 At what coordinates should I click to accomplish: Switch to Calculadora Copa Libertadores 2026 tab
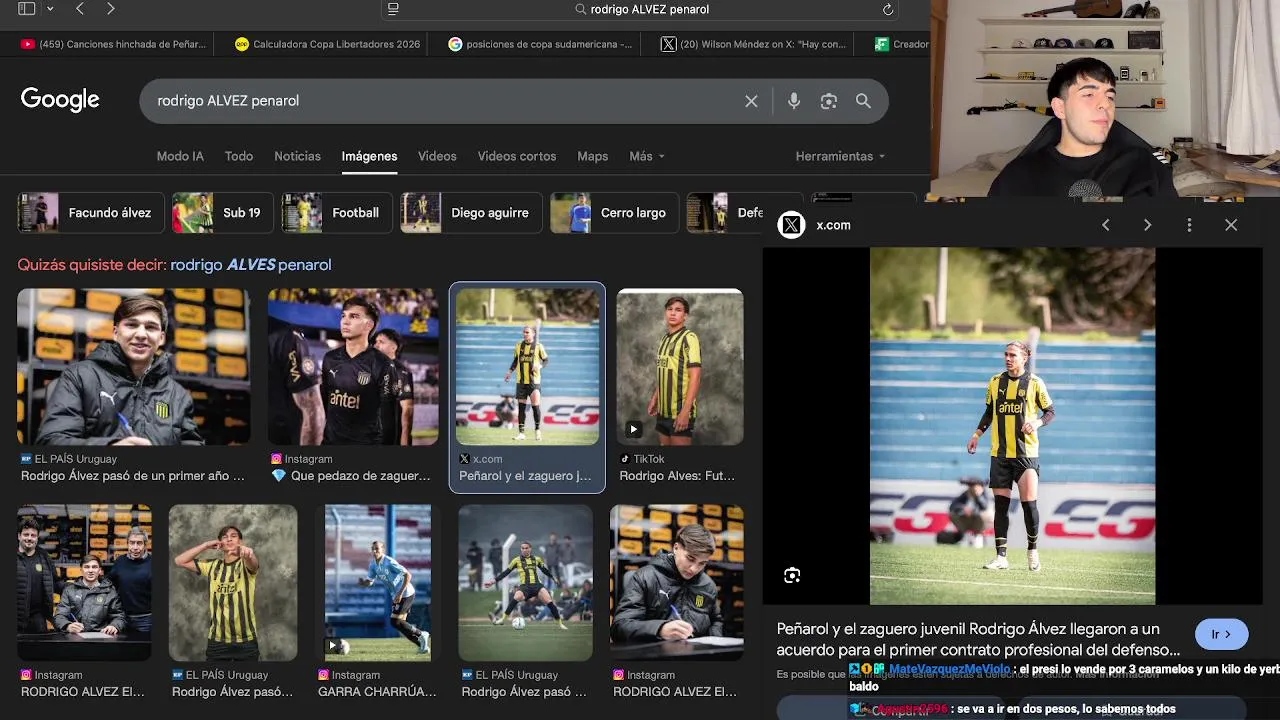tap(327, 44)
